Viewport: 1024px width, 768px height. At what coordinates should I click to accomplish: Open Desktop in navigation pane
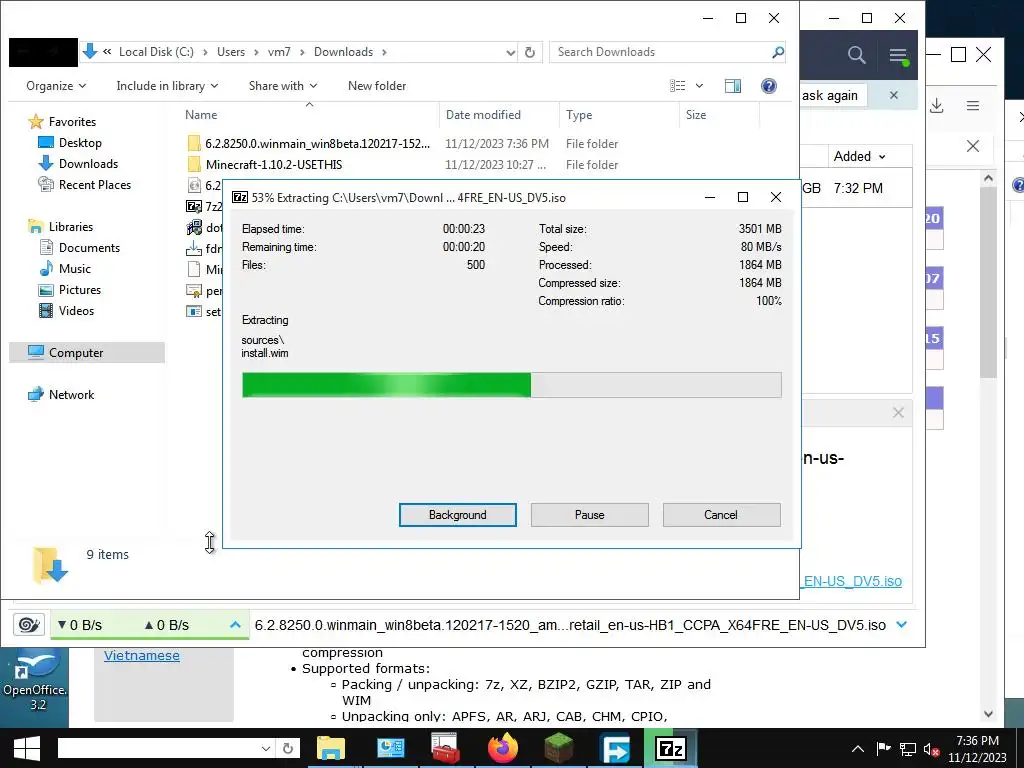pyautogui.click(x=80, y=143)
